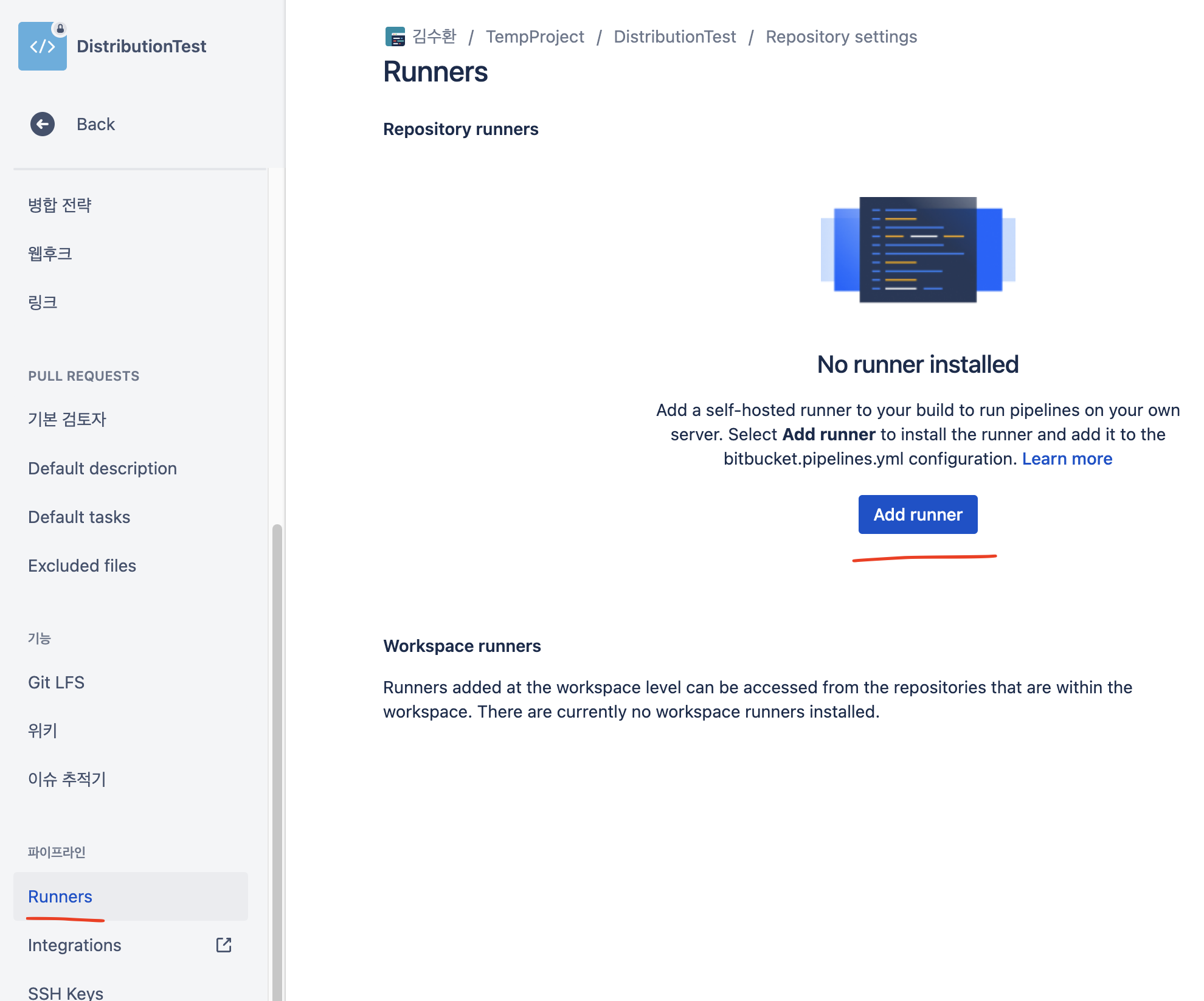Screen dimensions: 1204x1001
Task: Open the Integrations sidebar item
Action: (75, 945)
